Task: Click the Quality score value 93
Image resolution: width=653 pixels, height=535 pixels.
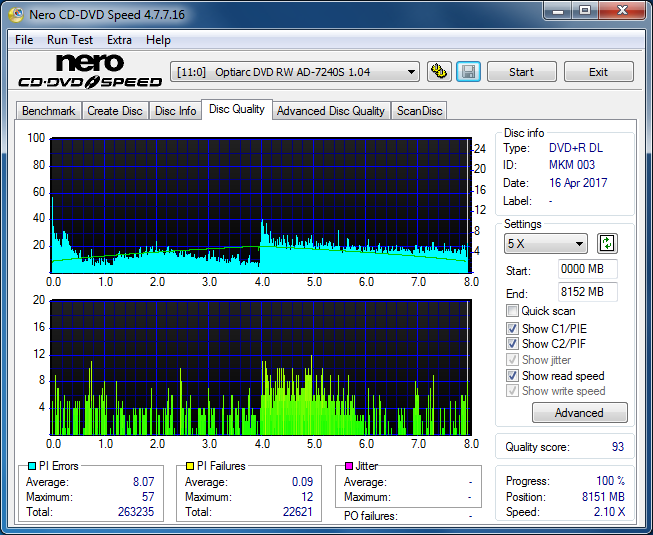Action: click(618, 447)
